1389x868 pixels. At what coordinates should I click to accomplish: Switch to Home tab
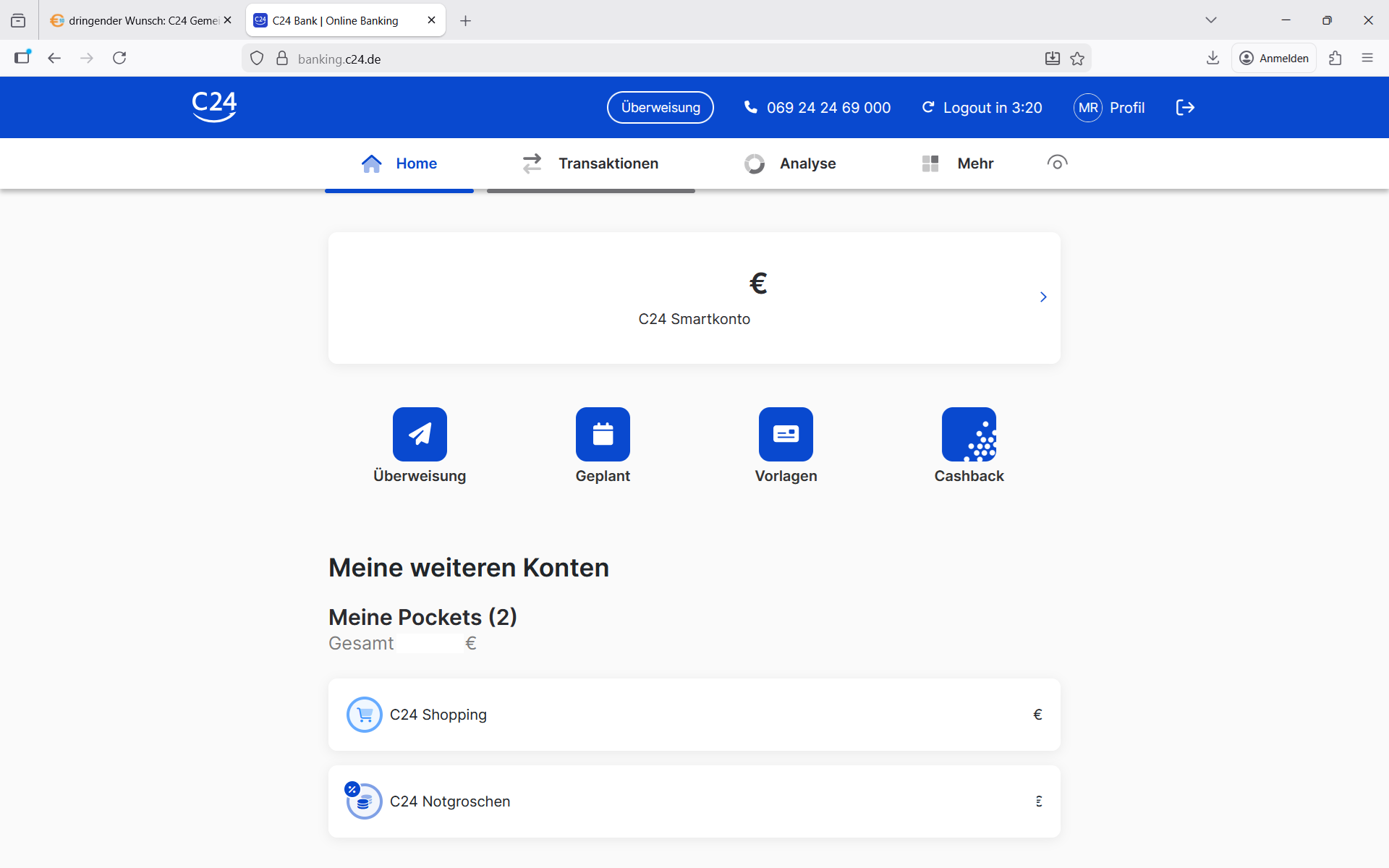click(x=399, y=163)
